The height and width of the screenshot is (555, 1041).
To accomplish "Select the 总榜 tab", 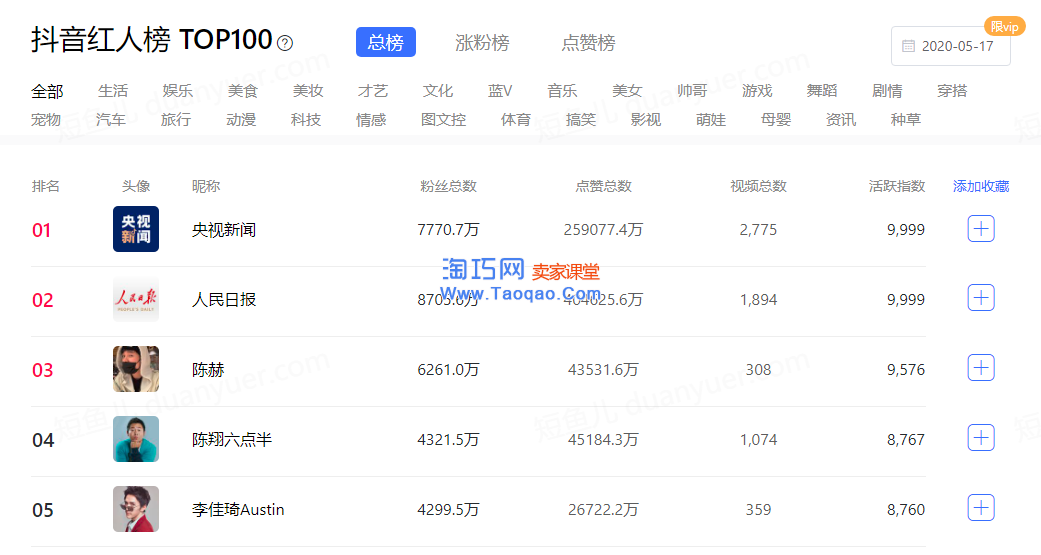I will (386, 42).
